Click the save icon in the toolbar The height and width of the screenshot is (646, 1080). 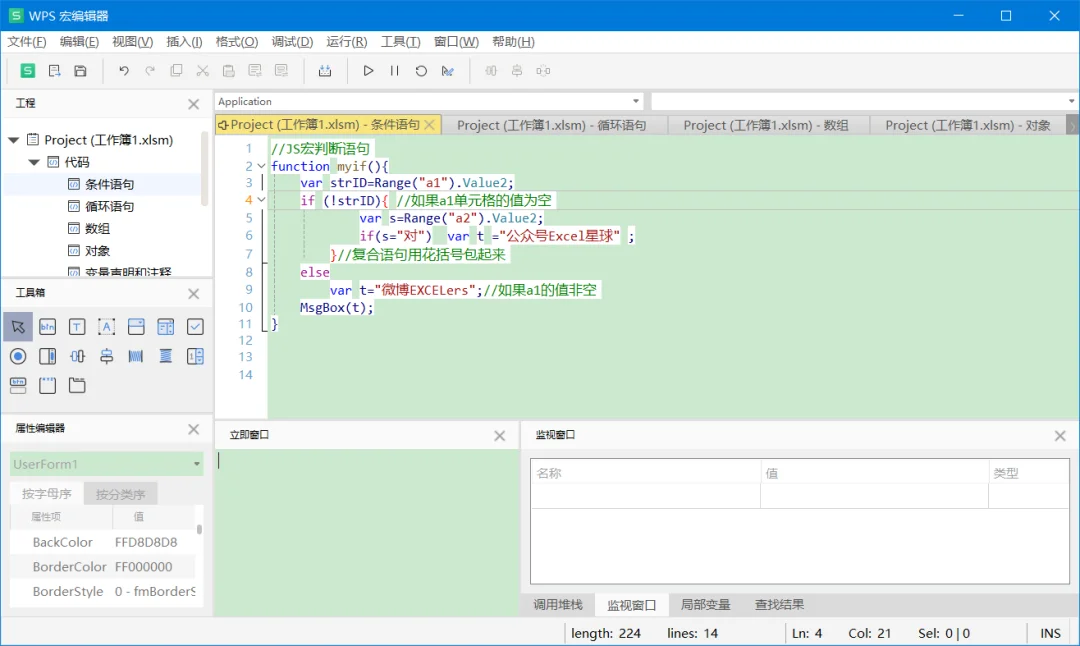point(81,71)
